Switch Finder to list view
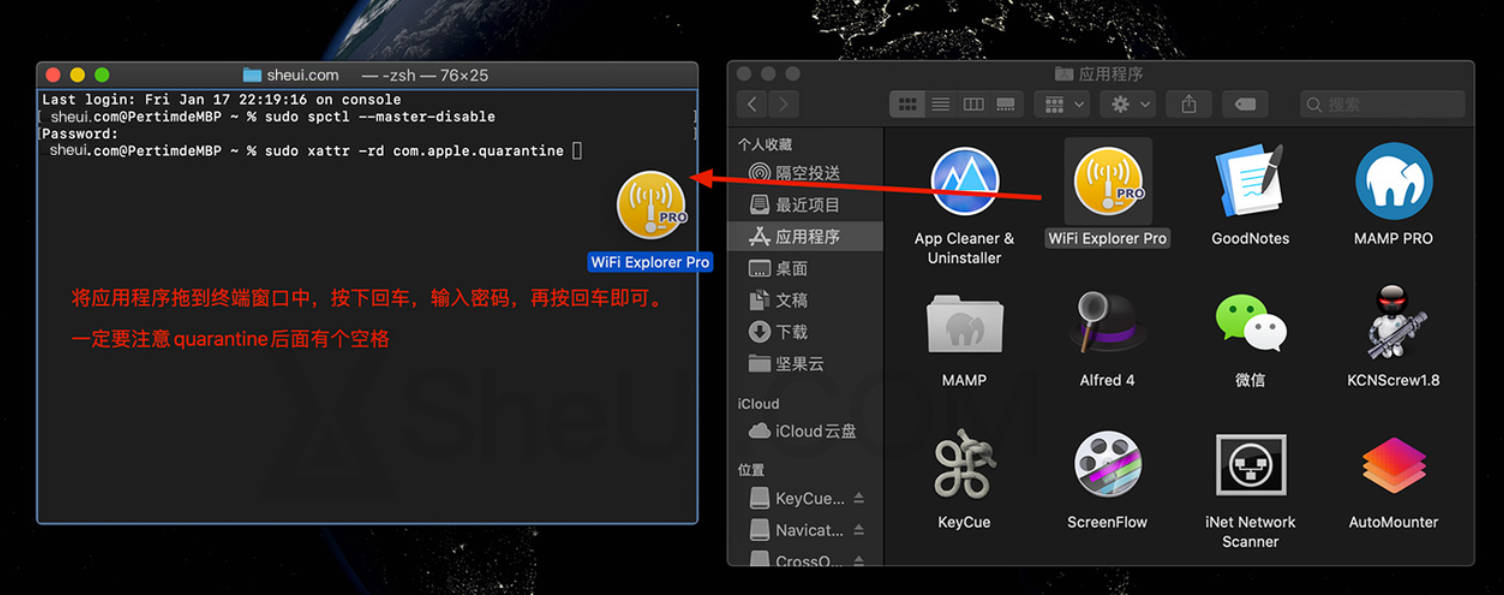Image resolution: width=1504 pixels, height=595 pixels. pyautogui.click(x=940, y=104)
